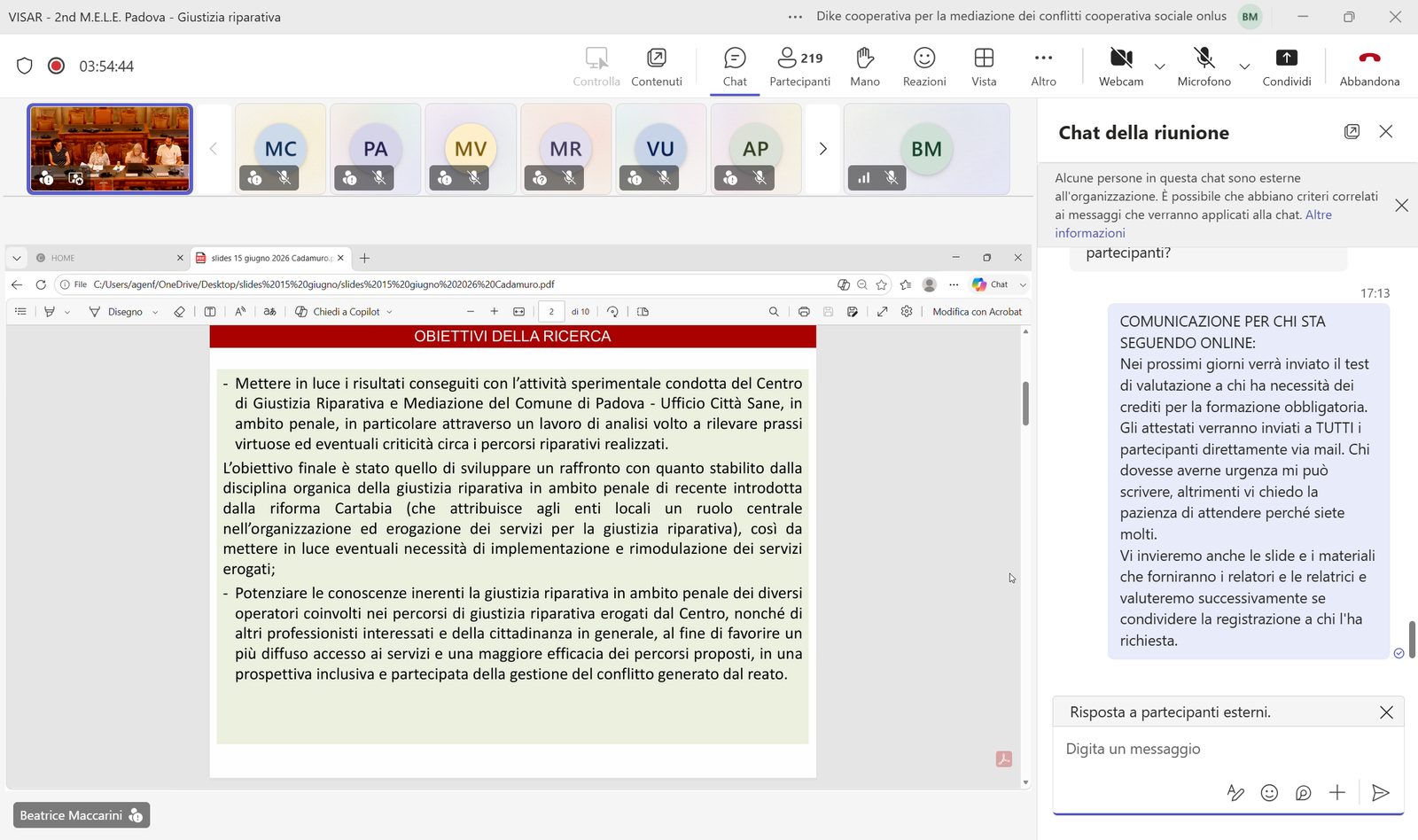Zoom in the PDF with plus

coord(494,312)
